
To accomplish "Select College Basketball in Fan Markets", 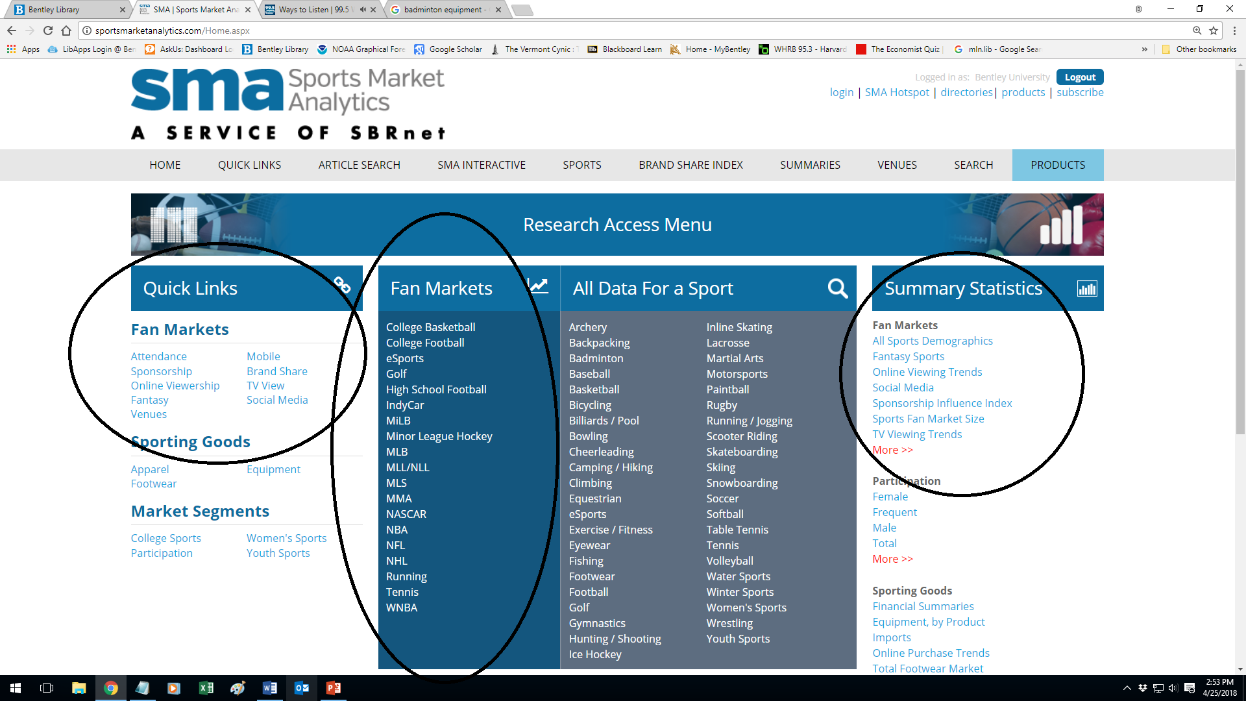I will (x=431, y=327).
